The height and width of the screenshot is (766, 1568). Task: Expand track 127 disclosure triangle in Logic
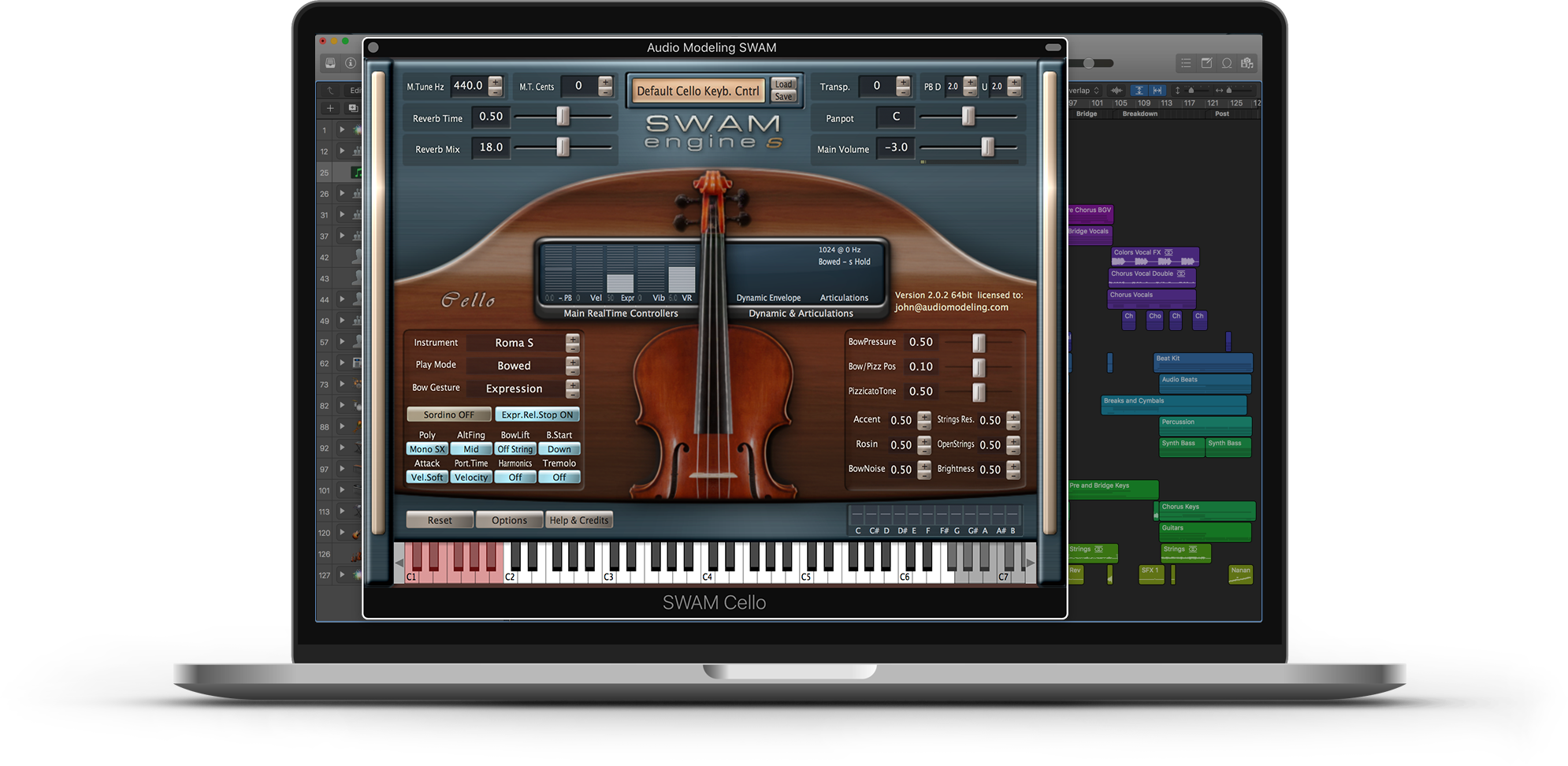coord(342,575)
